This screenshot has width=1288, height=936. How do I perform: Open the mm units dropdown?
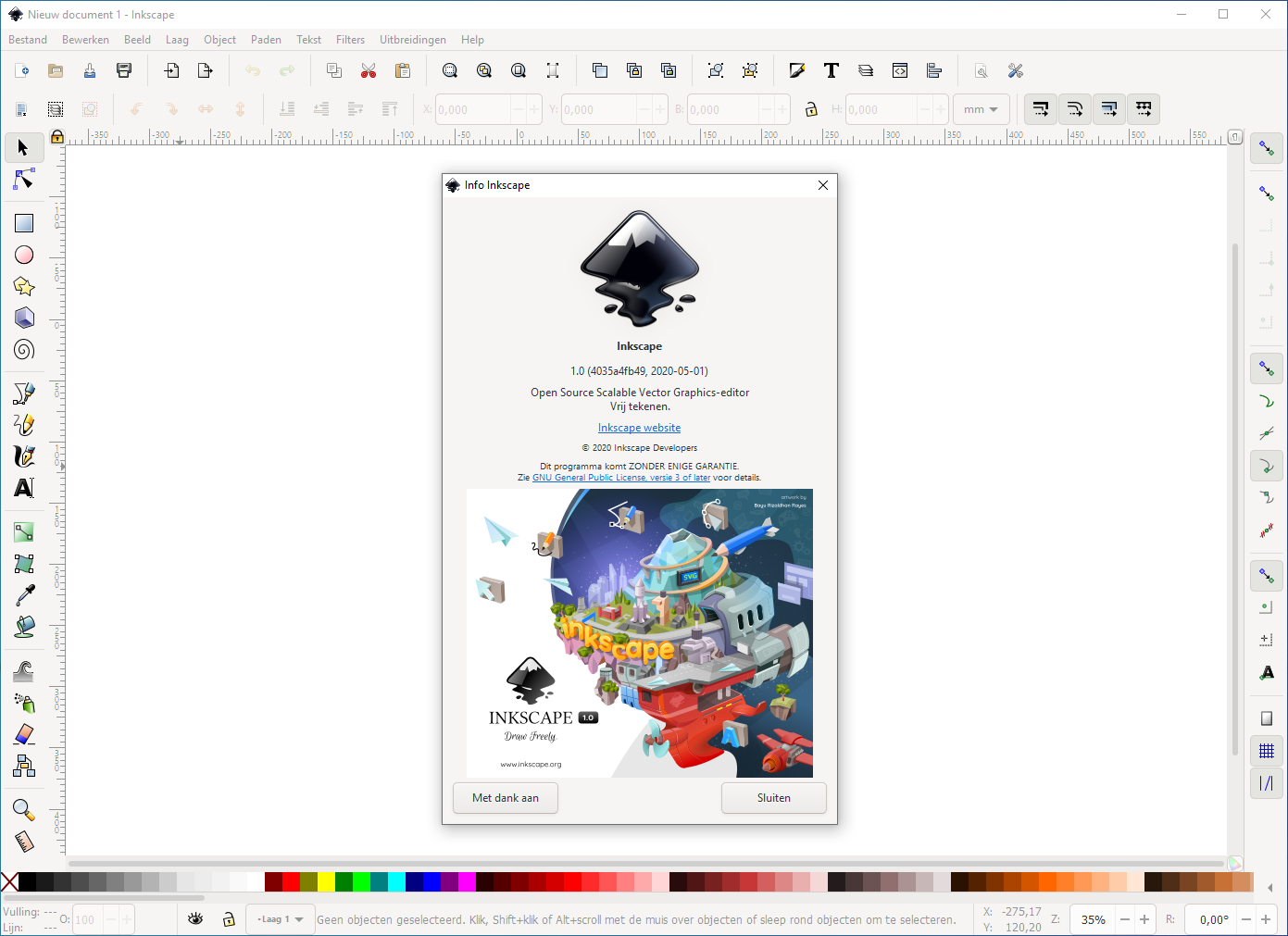(981, 109)
